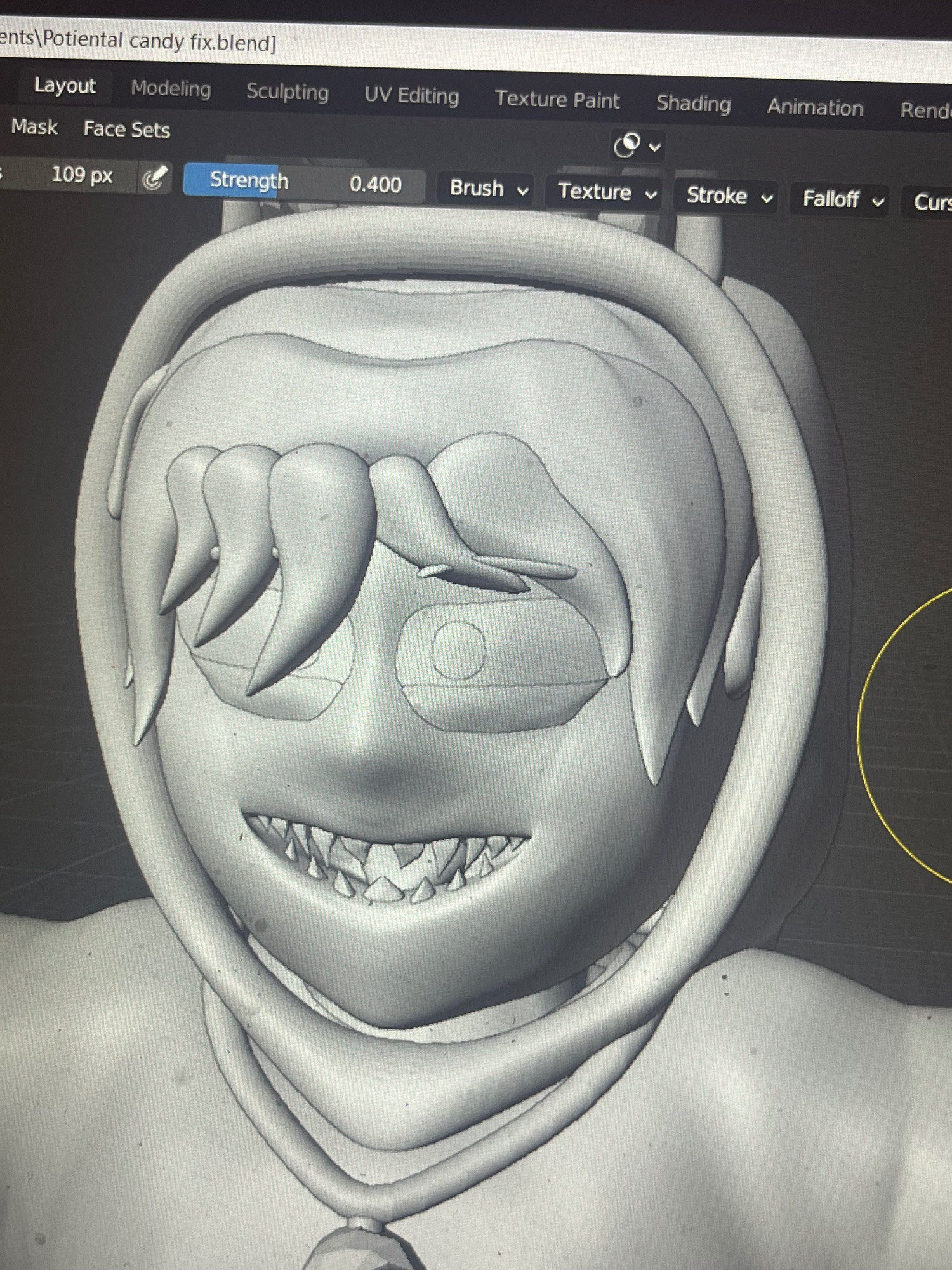Switch to the Sculpting workspace tab

point(288,93)
